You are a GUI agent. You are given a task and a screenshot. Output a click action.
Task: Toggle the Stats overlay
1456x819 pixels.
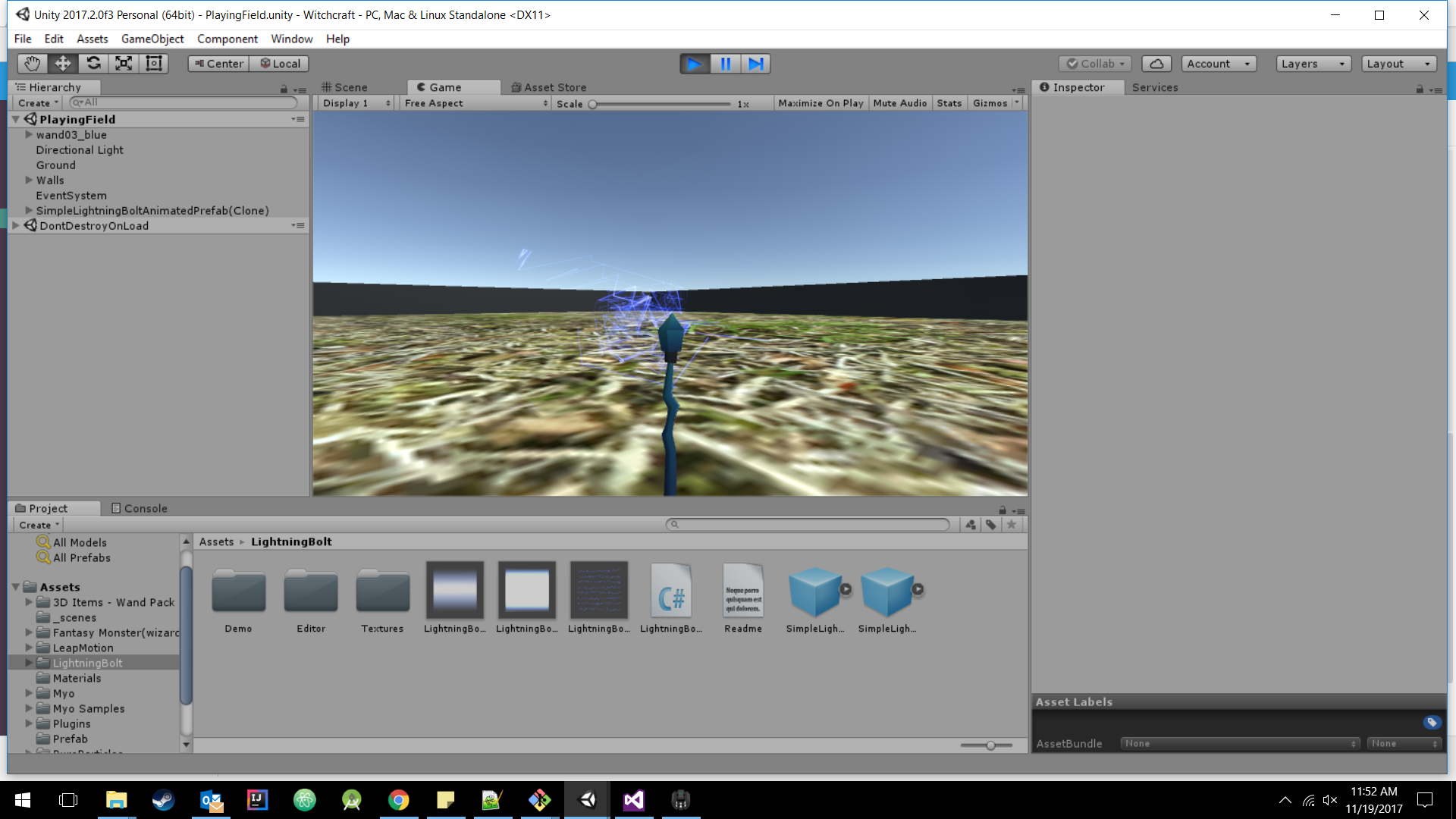(949, 103)
